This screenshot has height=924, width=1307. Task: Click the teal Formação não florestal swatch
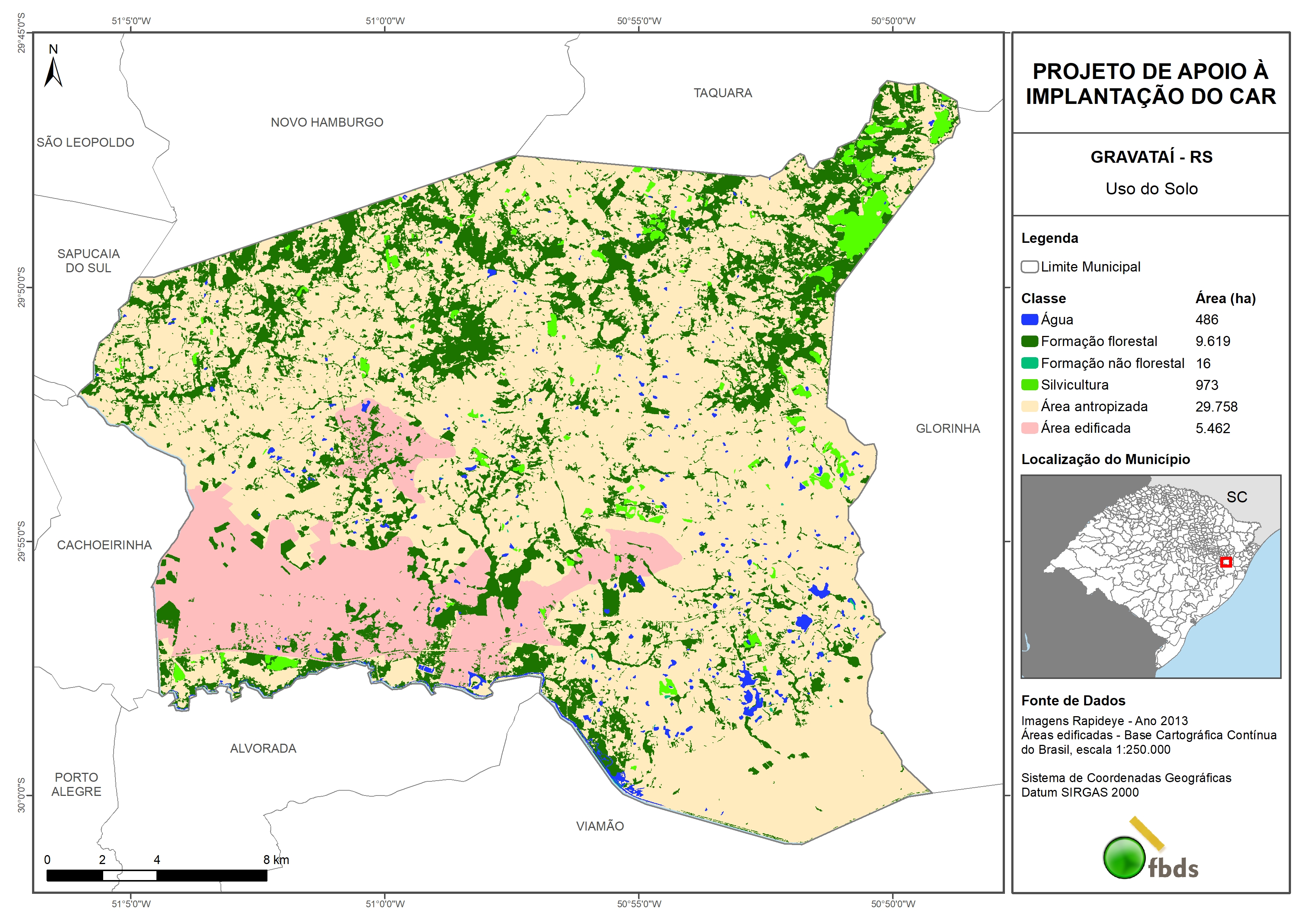coord(1029,363)
